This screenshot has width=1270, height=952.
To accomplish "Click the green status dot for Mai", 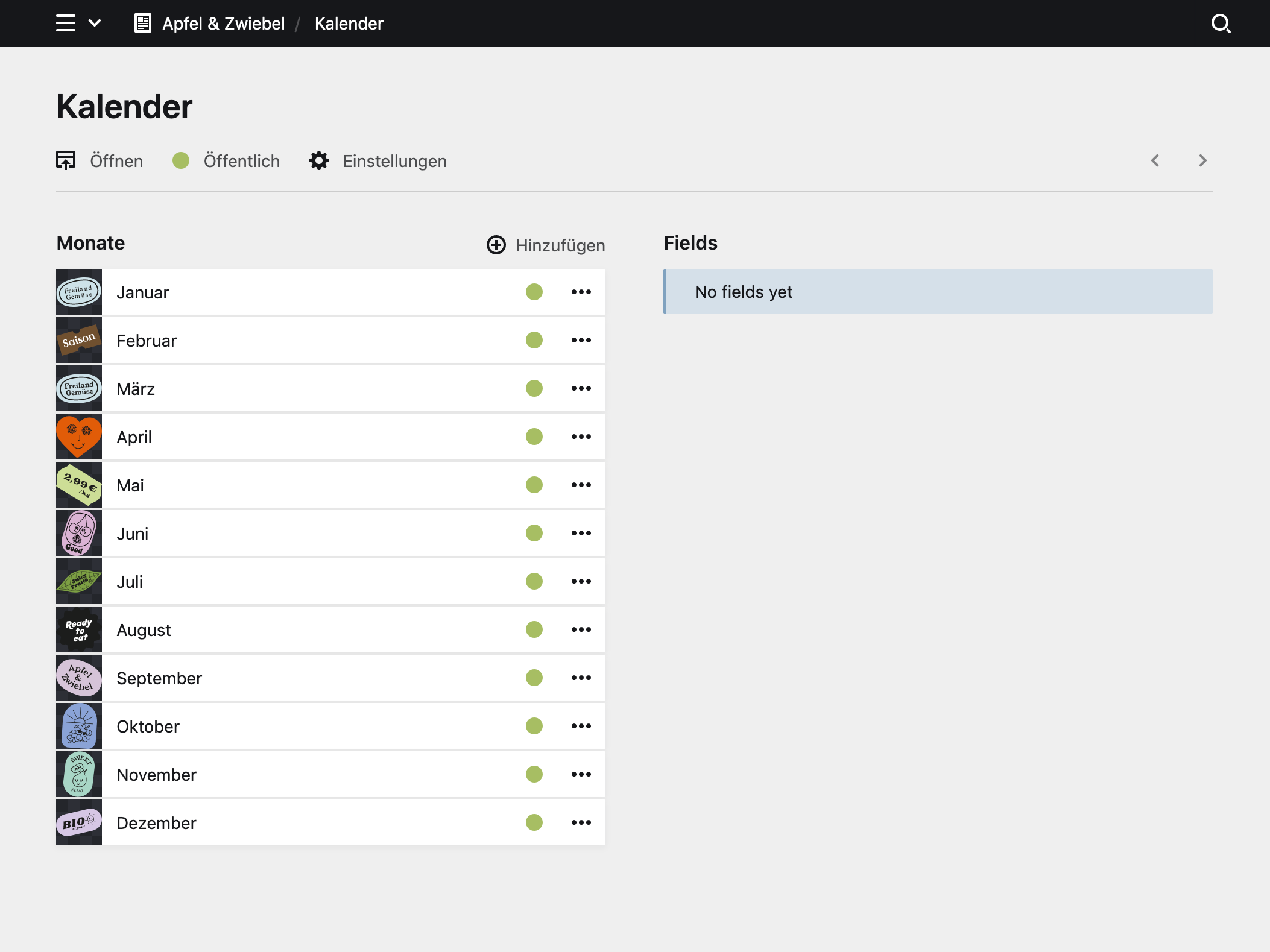I will [534, 485].
